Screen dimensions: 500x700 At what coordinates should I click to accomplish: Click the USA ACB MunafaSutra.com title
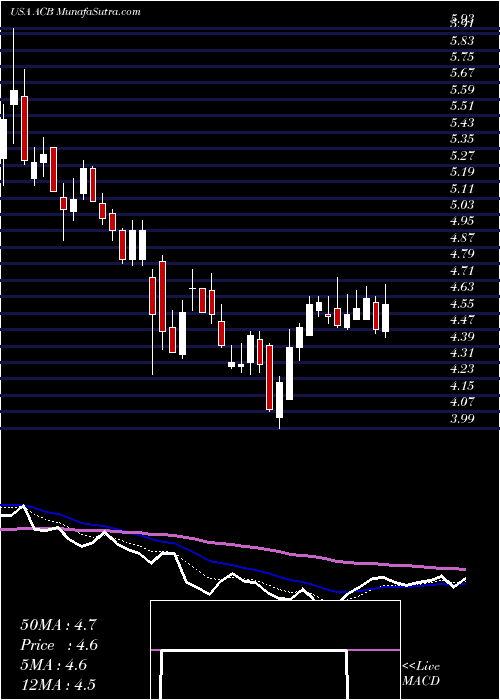coord(75,12)
